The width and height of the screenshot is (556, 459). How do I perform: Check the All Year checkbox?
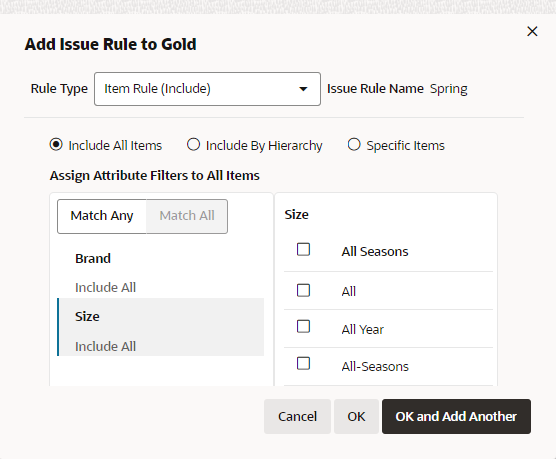pos(304,327)
